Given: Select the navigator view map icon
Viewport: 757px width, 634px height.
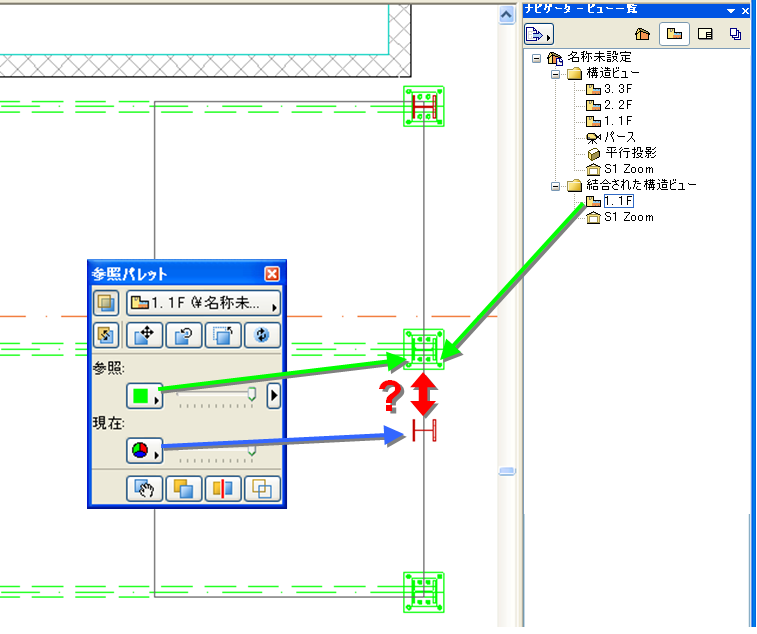Looking at the screenshot, I should point(674,34).
